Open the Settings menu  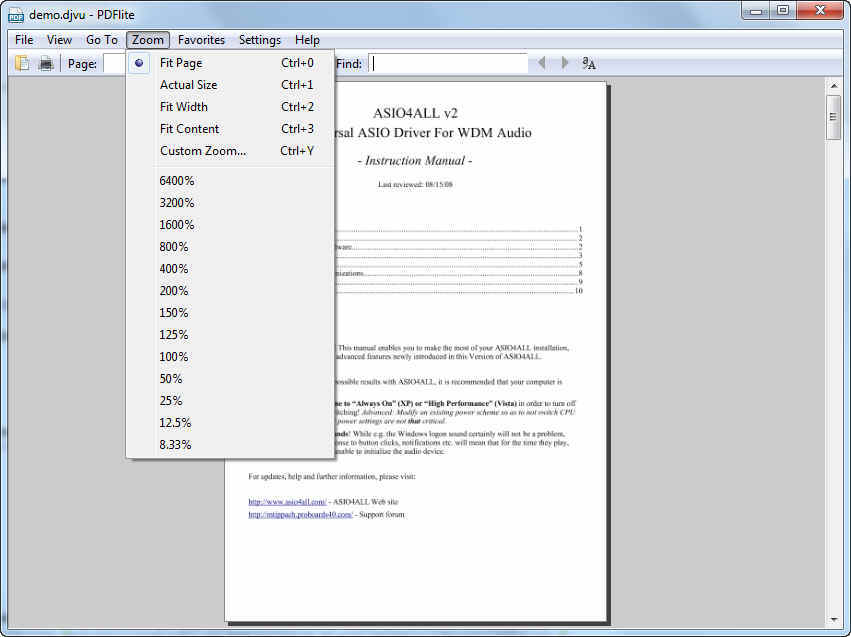(260, 40)
